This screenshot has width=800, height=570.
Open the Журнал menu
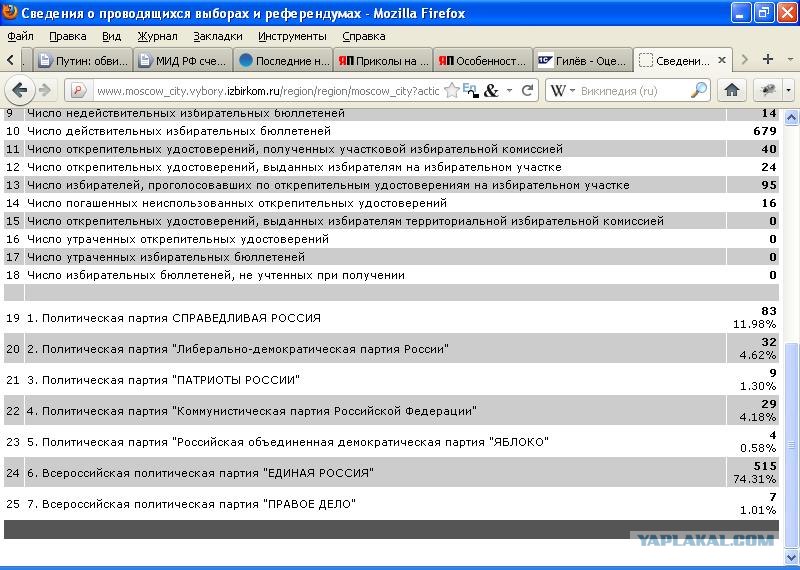157,36
